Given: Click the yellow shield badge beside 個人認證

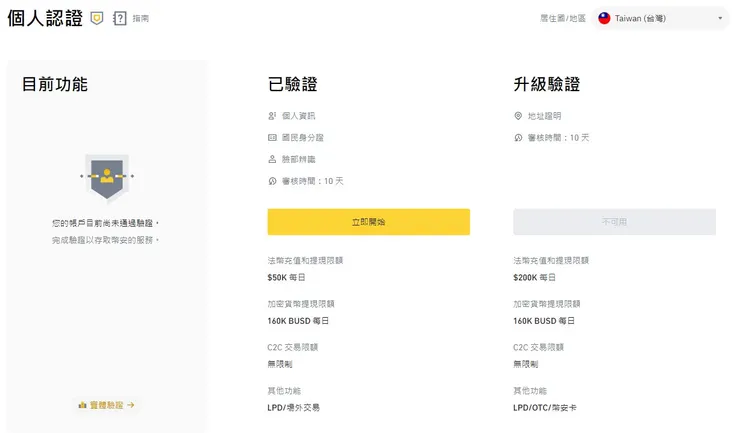Looking at the screenshot, I should point(97,18).
